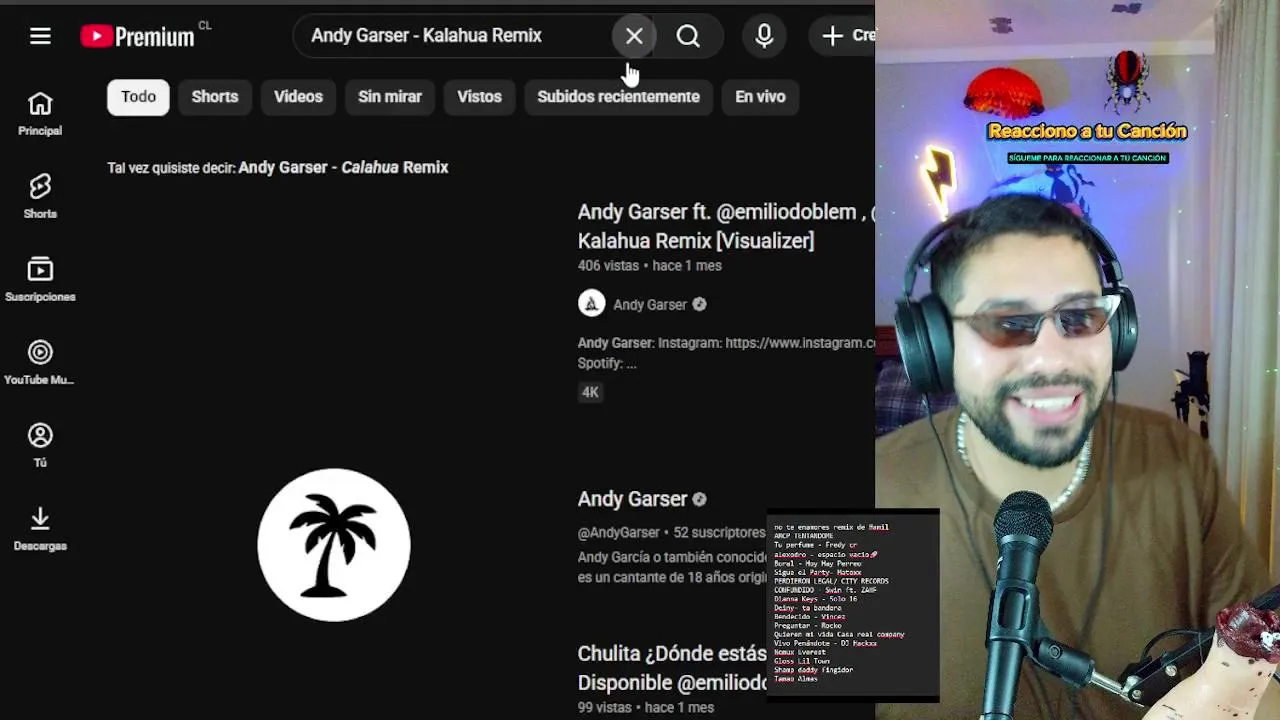Click the channel description Andy García text
Viewport: 1280px width, 720px height.
tap(672, 568)
